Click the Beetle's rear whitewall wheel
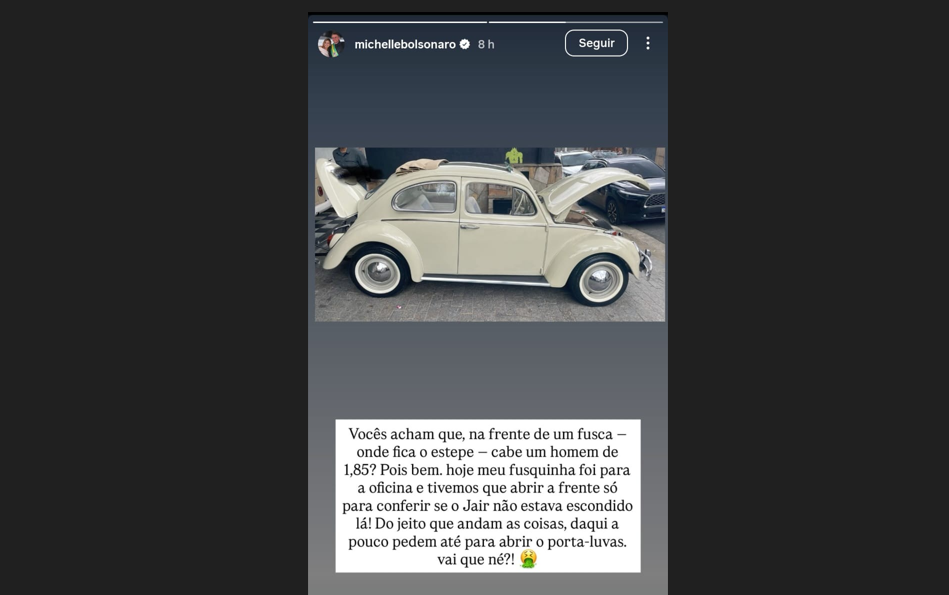Viewport: 949px width, 595px height. click(379, 272)
